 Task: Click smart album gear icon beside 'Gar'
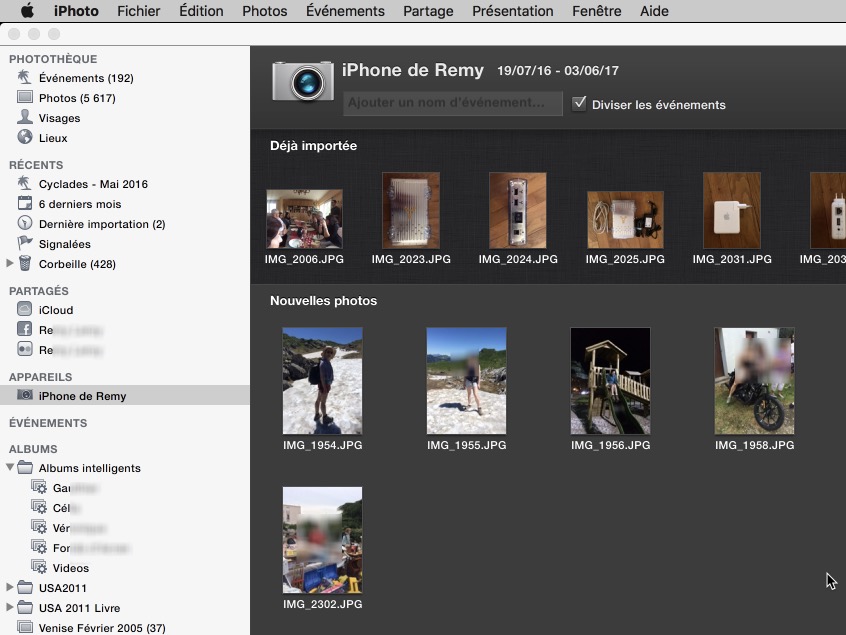(x=39, y=487)
